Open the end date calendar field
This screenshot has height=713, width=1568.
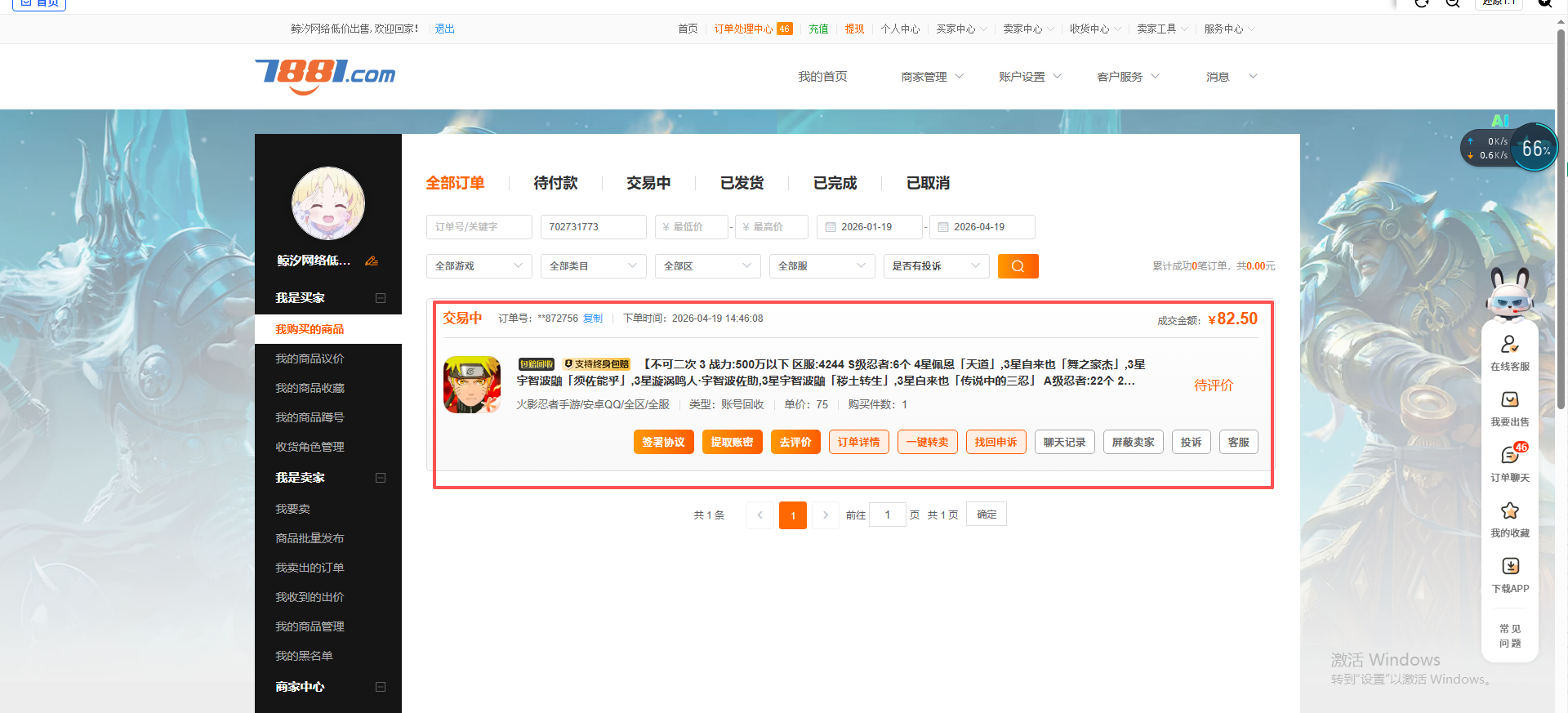982,227
